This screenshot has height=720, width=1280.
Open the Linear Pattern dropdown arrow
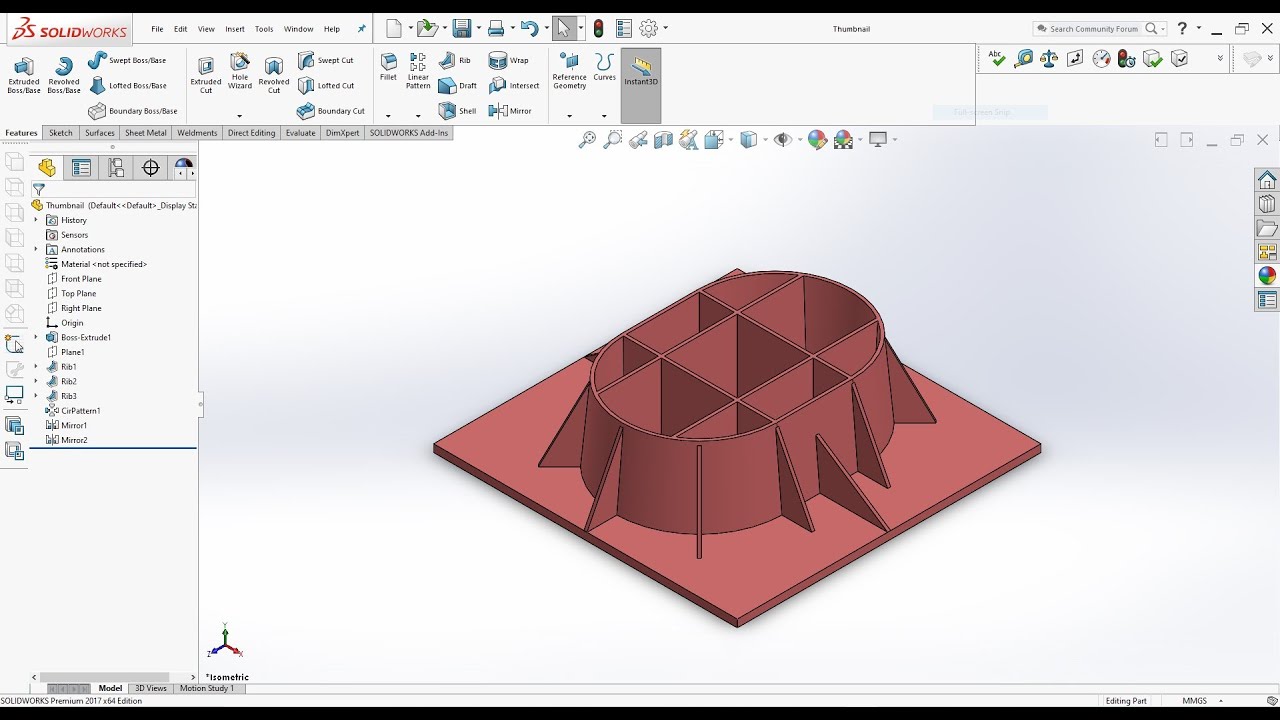coord(418,116)
